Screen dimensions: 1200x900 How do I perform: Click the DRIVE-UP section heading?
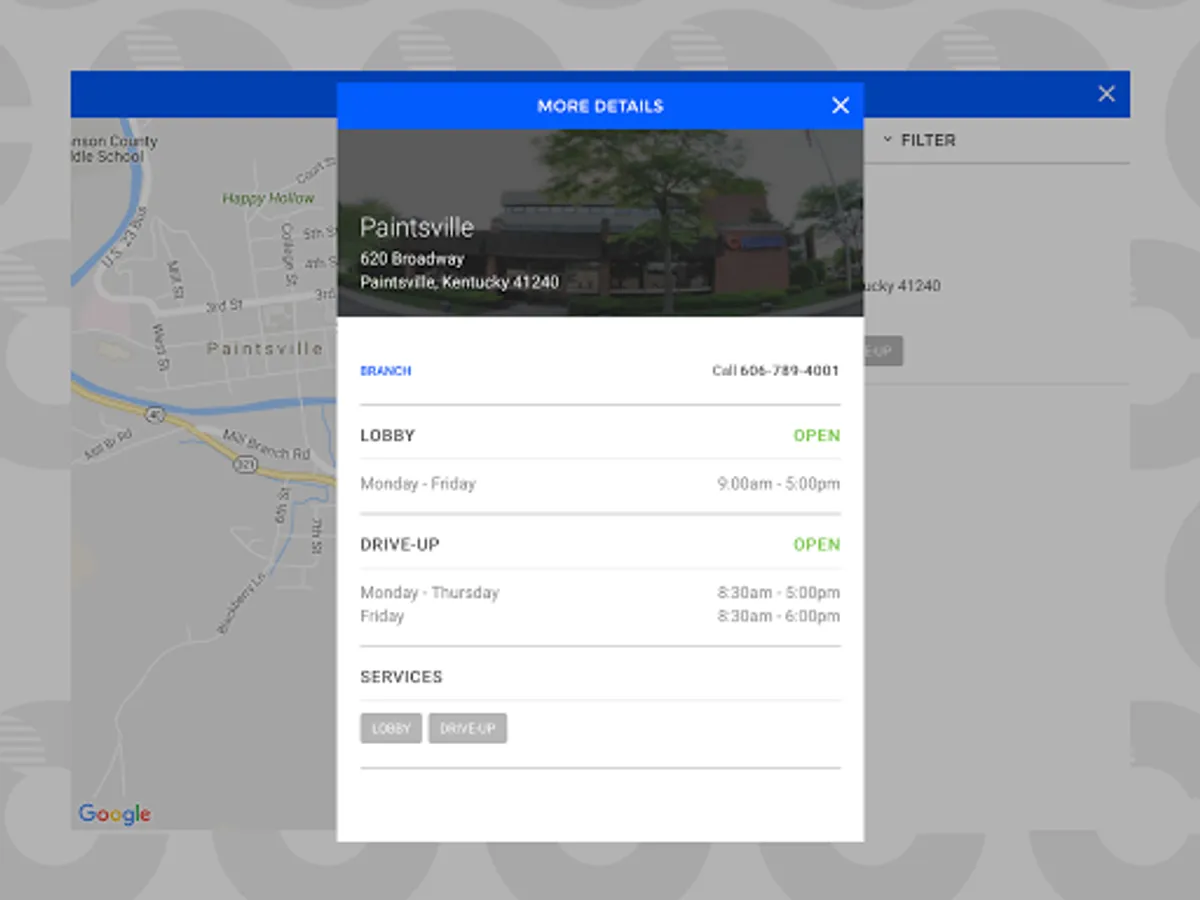pos(400,545)
